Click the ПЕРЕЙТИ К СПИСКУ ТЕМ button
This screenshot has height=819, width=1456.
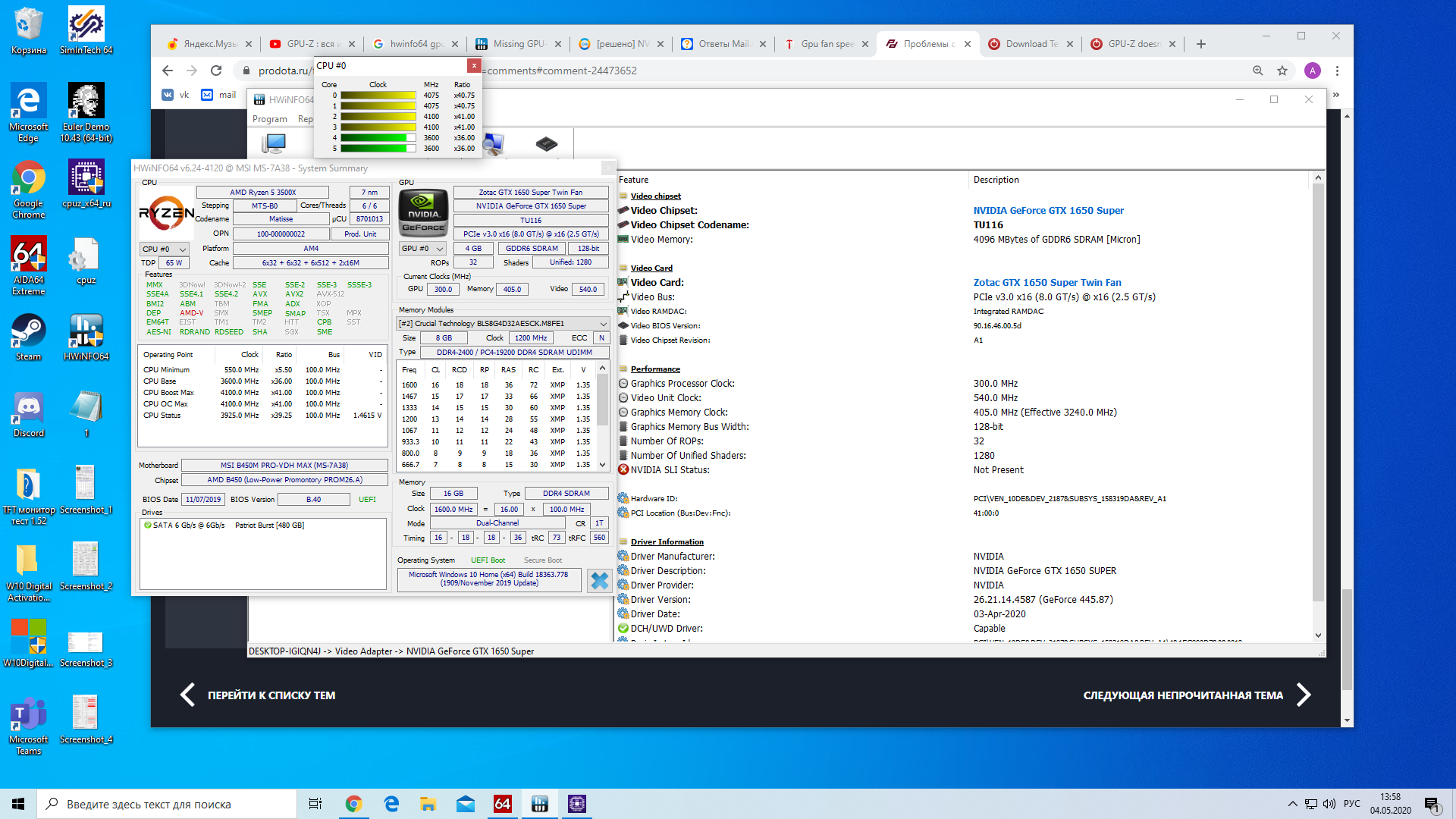pyautogui.click(x=271, y=695)
